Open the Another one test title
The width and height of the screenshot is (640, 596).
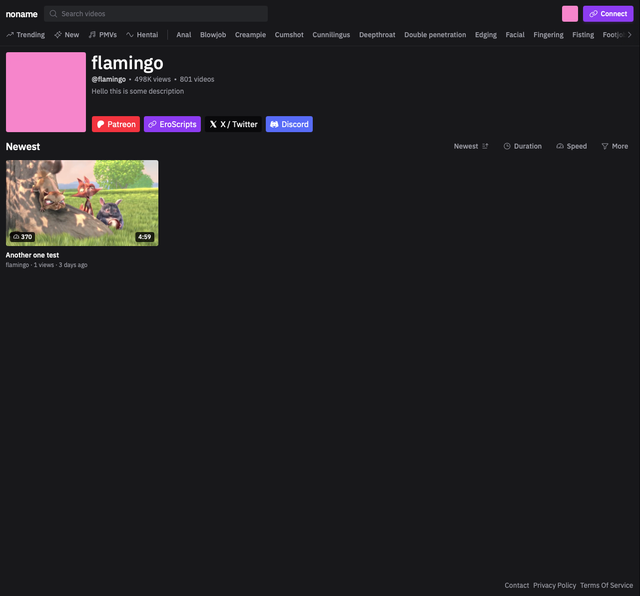32,255
